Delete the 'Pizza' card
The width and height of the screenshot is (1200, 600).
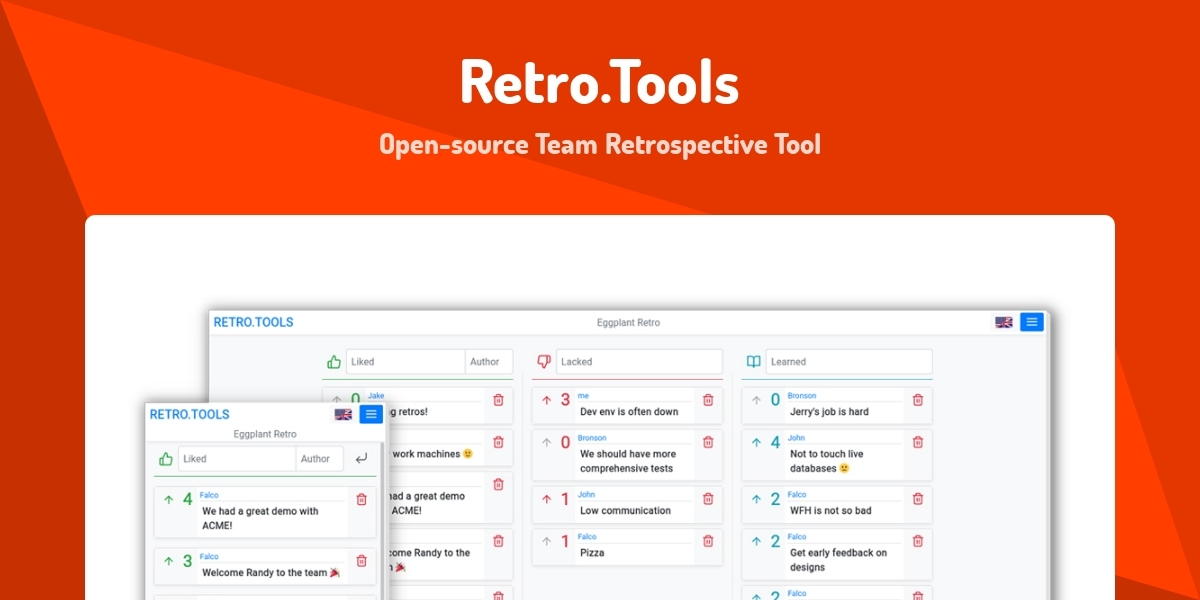click(x=708, y=541)
